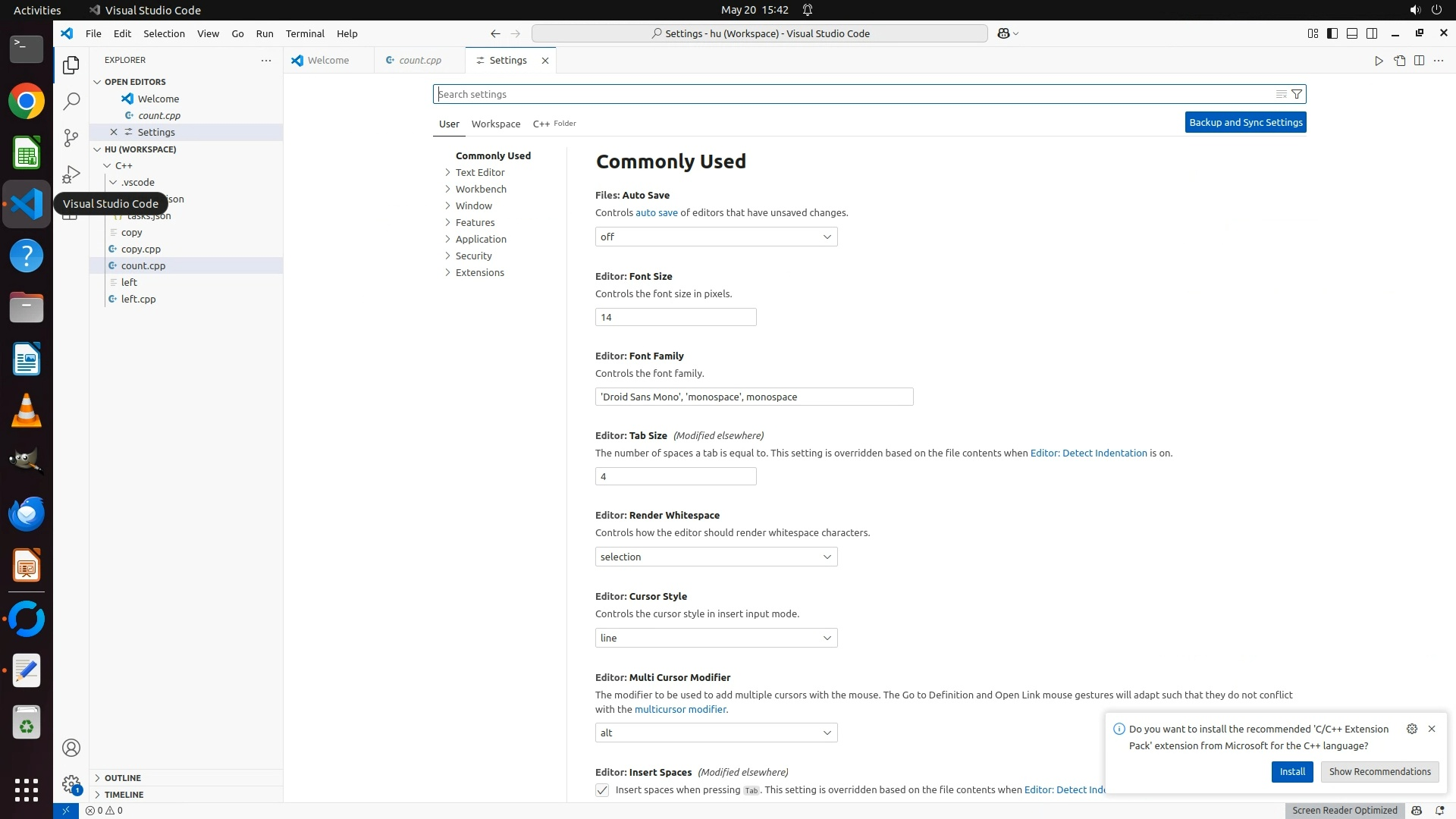Click the Install button in the notification

coord(1292,771)
